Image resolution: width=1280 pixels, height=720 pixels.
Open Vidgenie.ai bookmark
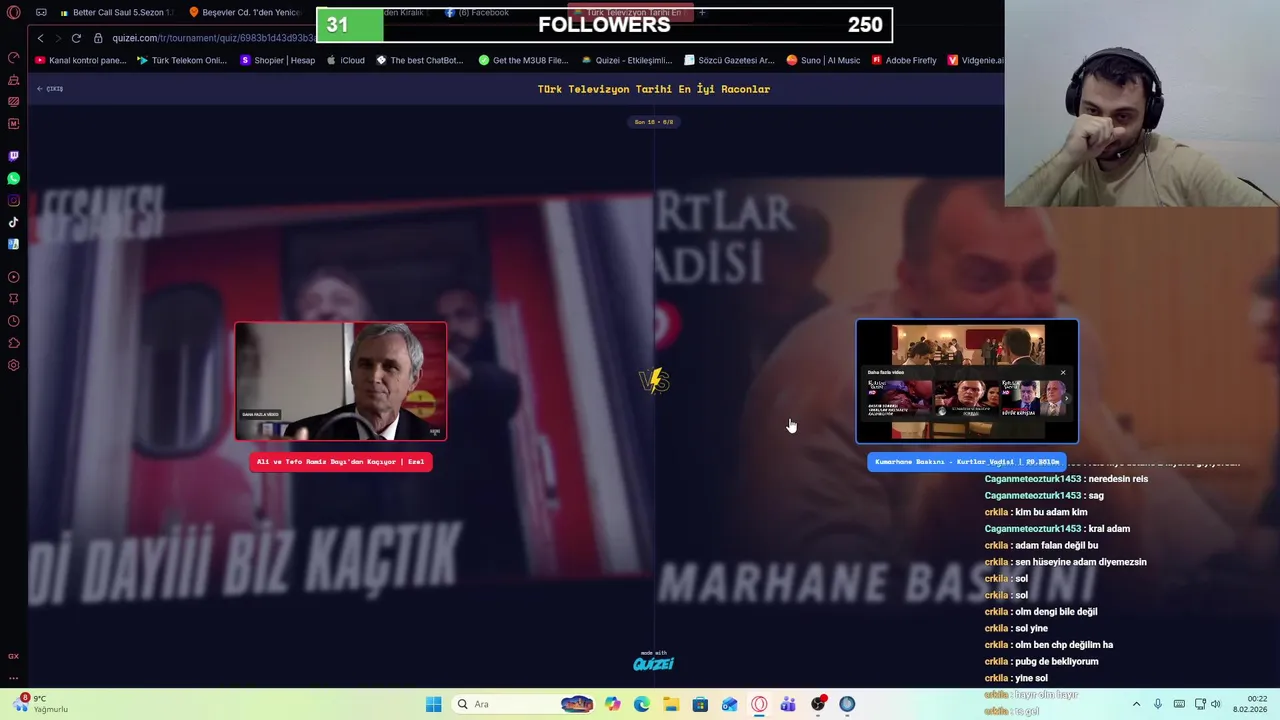(x=975, y=60)
